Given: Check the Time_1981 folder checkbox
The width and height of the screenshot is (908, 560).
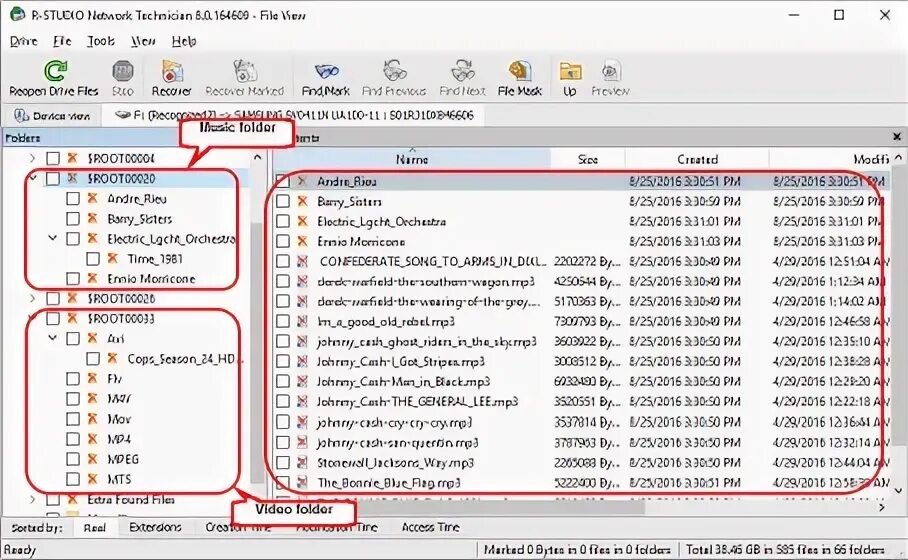Looking at the screenshot, I should pos(93,259).
